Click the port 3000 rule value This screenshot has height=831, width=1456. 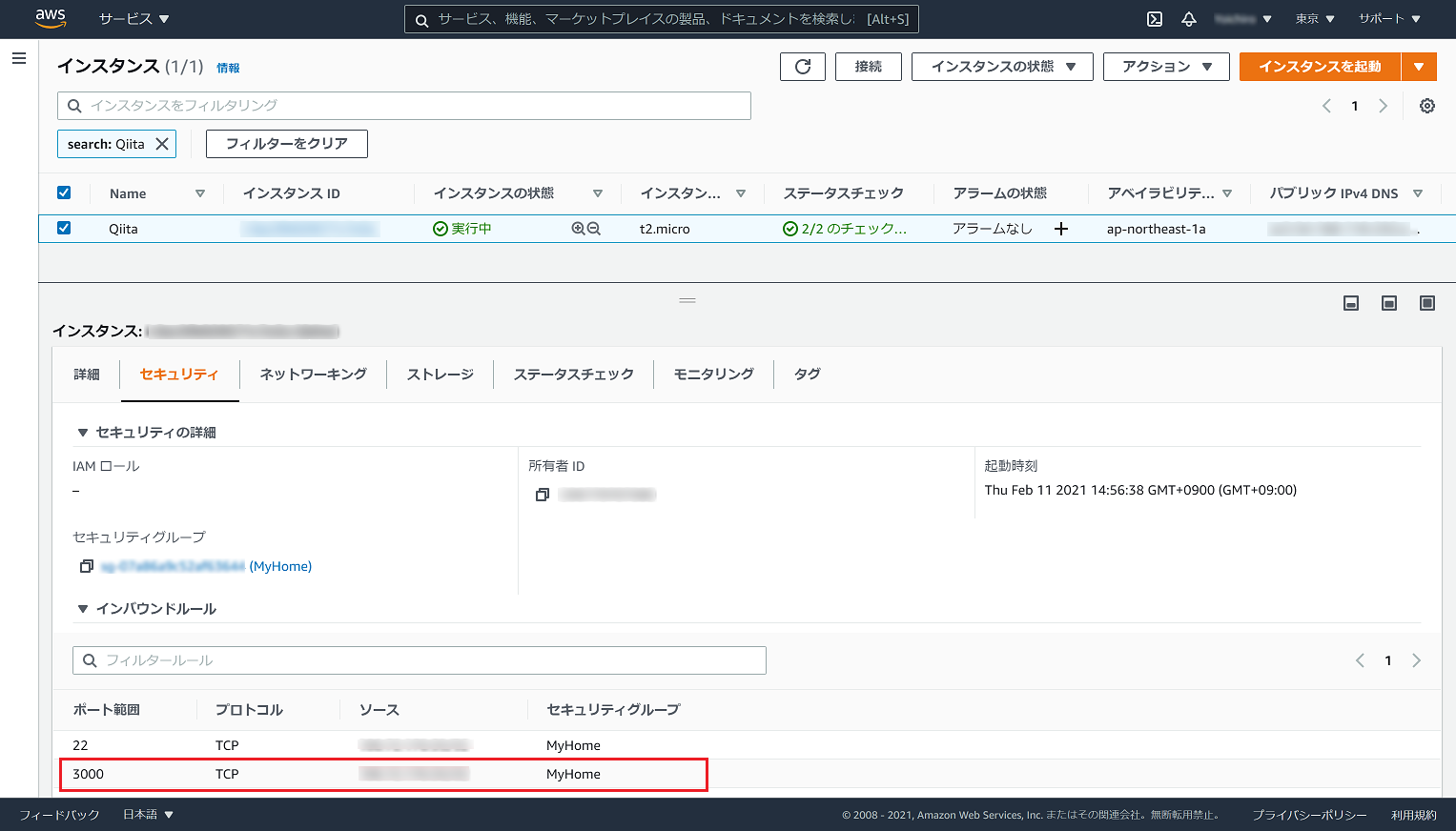88,774
